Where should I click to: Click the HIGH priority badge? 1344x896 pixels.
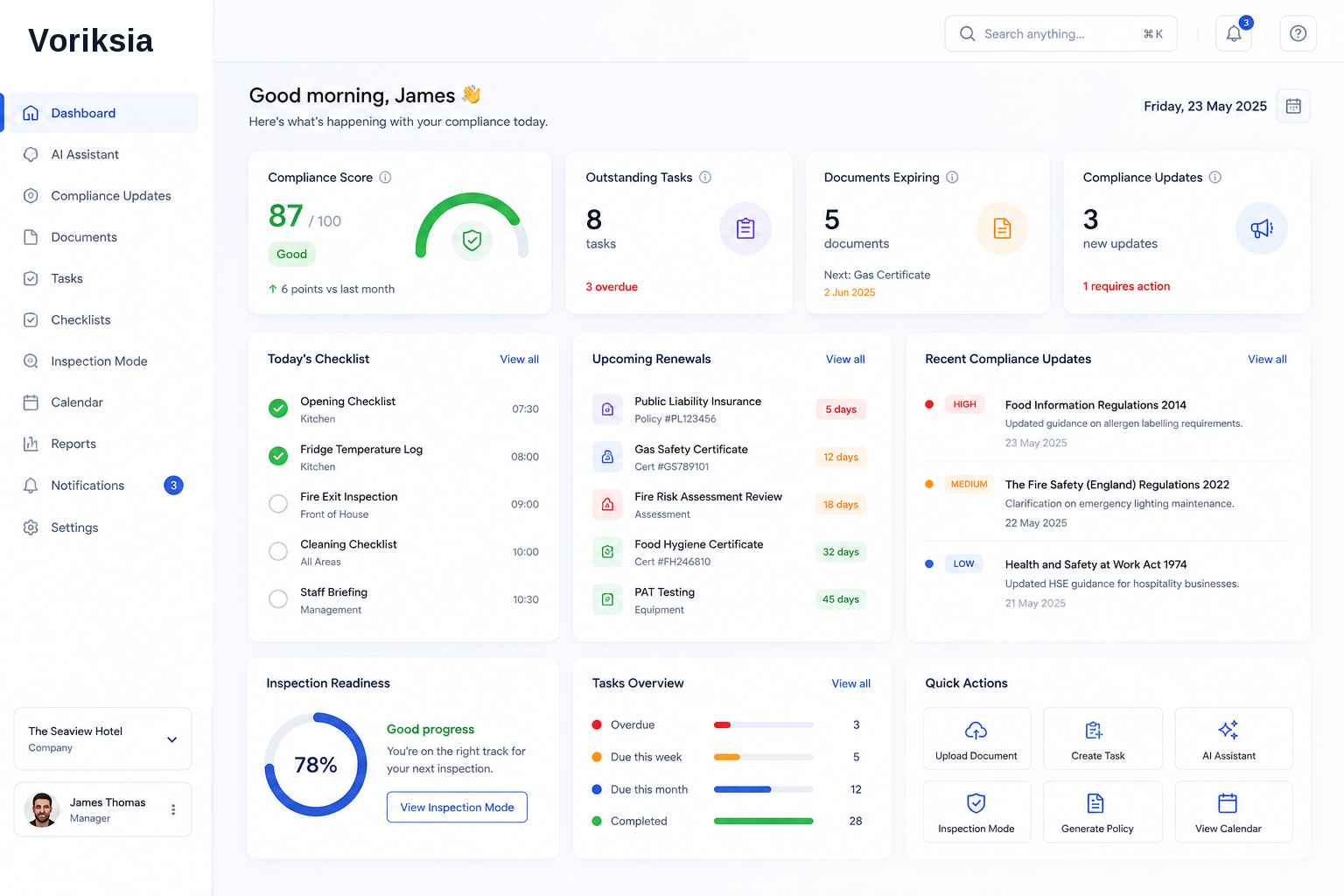pos(964,404)
